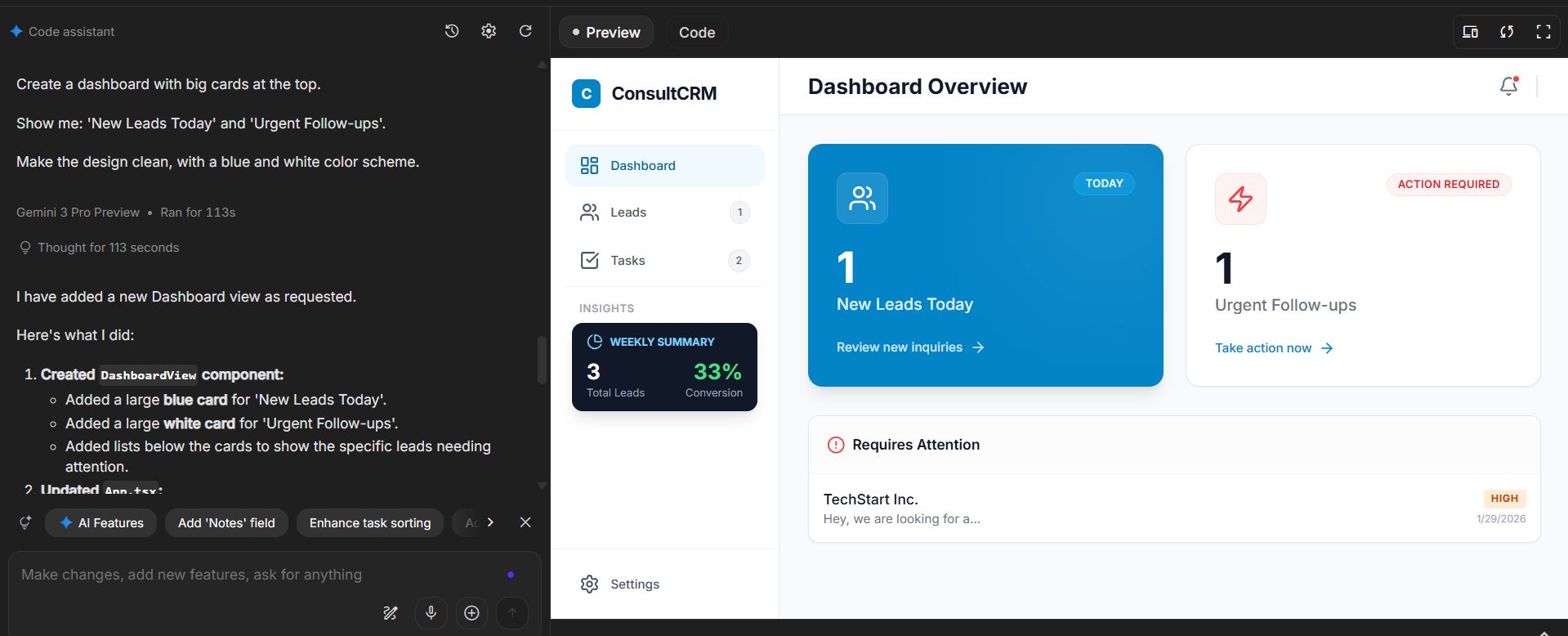
Task: Click the 1/29/2026 date on TechStart row
Action: click(x=1501, y=519)
